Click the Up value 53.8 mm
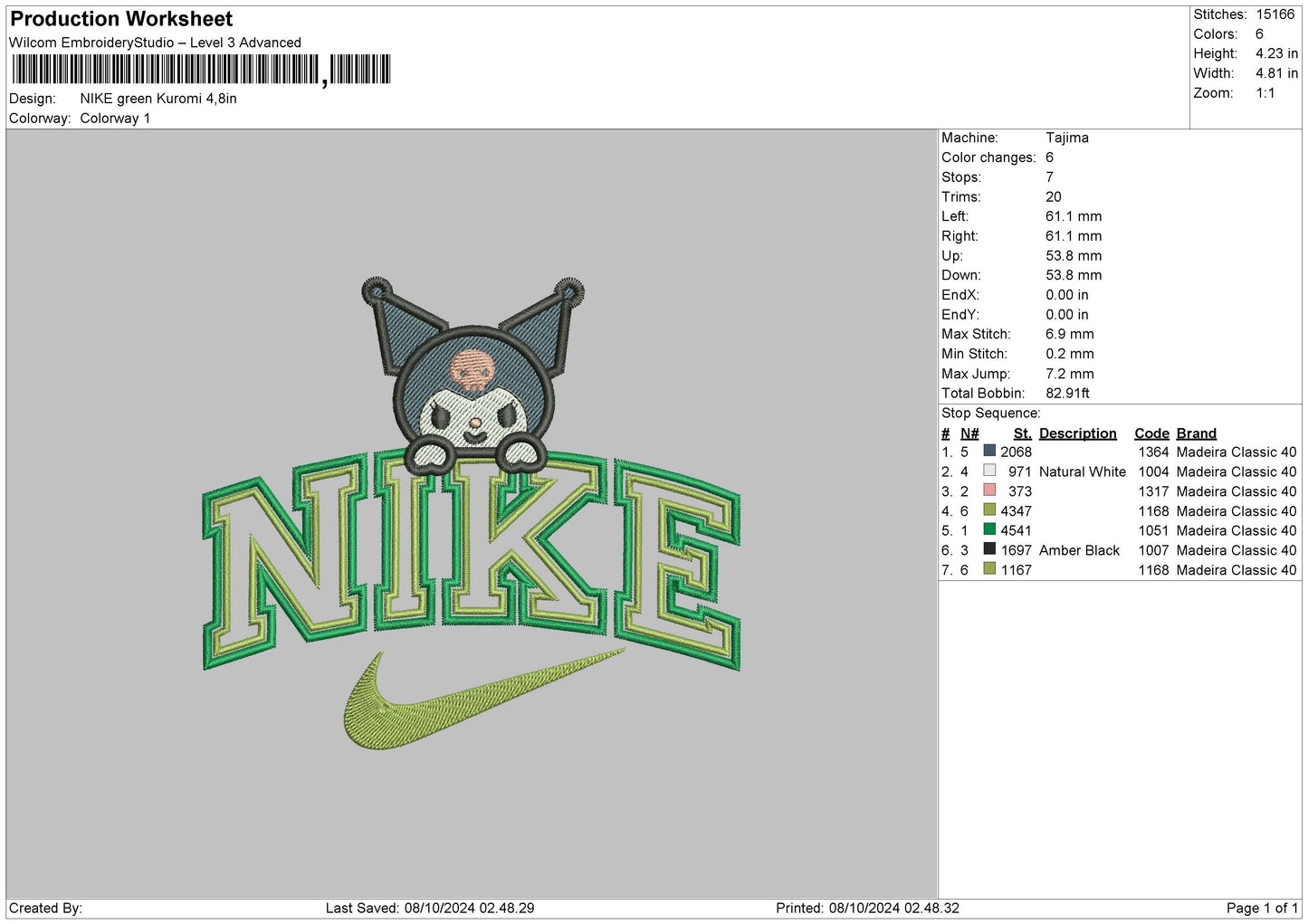 point(1074,256)
